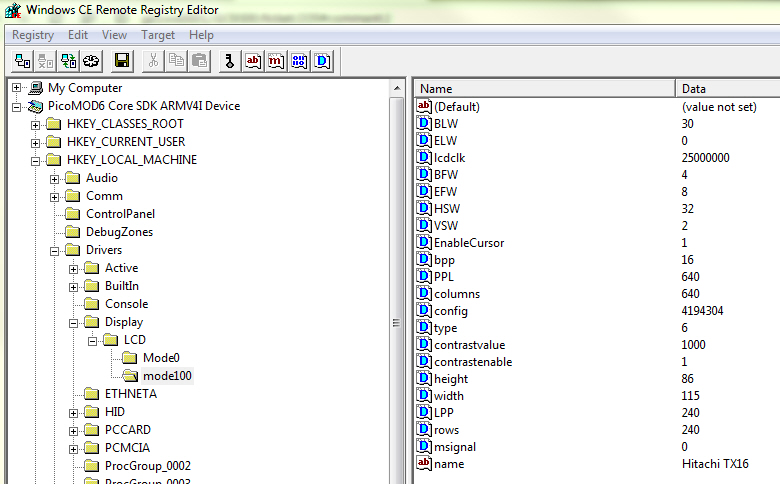780x484 pixels.
Task: Click the new binary value toolbar icon
Action: [299, 61]
